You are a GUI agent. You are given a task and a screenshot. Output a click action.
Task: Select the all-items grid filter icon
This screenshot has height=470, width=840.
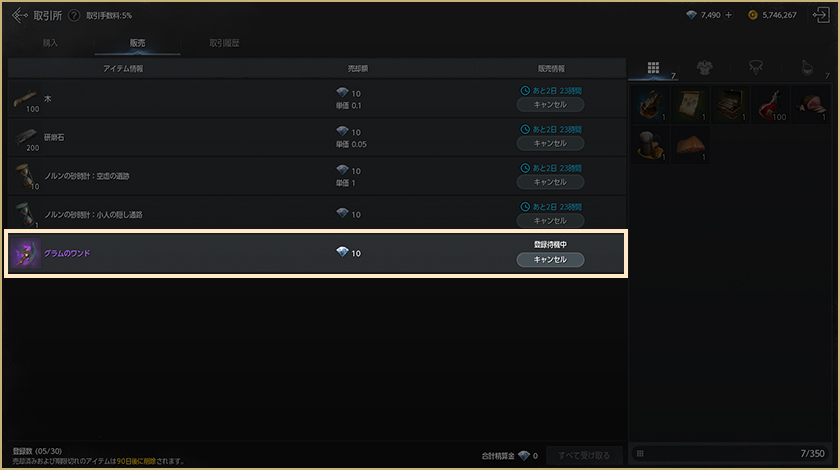point(653,68)
